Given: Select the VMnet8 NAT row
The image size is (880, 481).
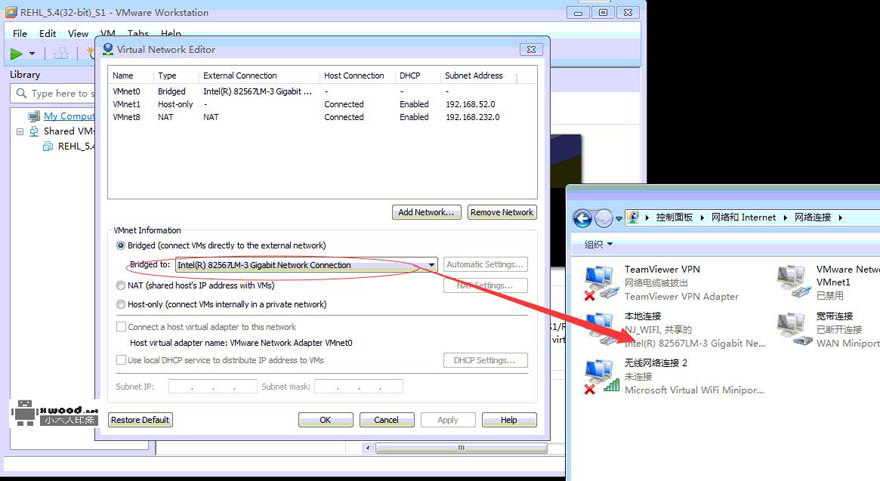Looking at the screenshot, I should coord(322,117).
